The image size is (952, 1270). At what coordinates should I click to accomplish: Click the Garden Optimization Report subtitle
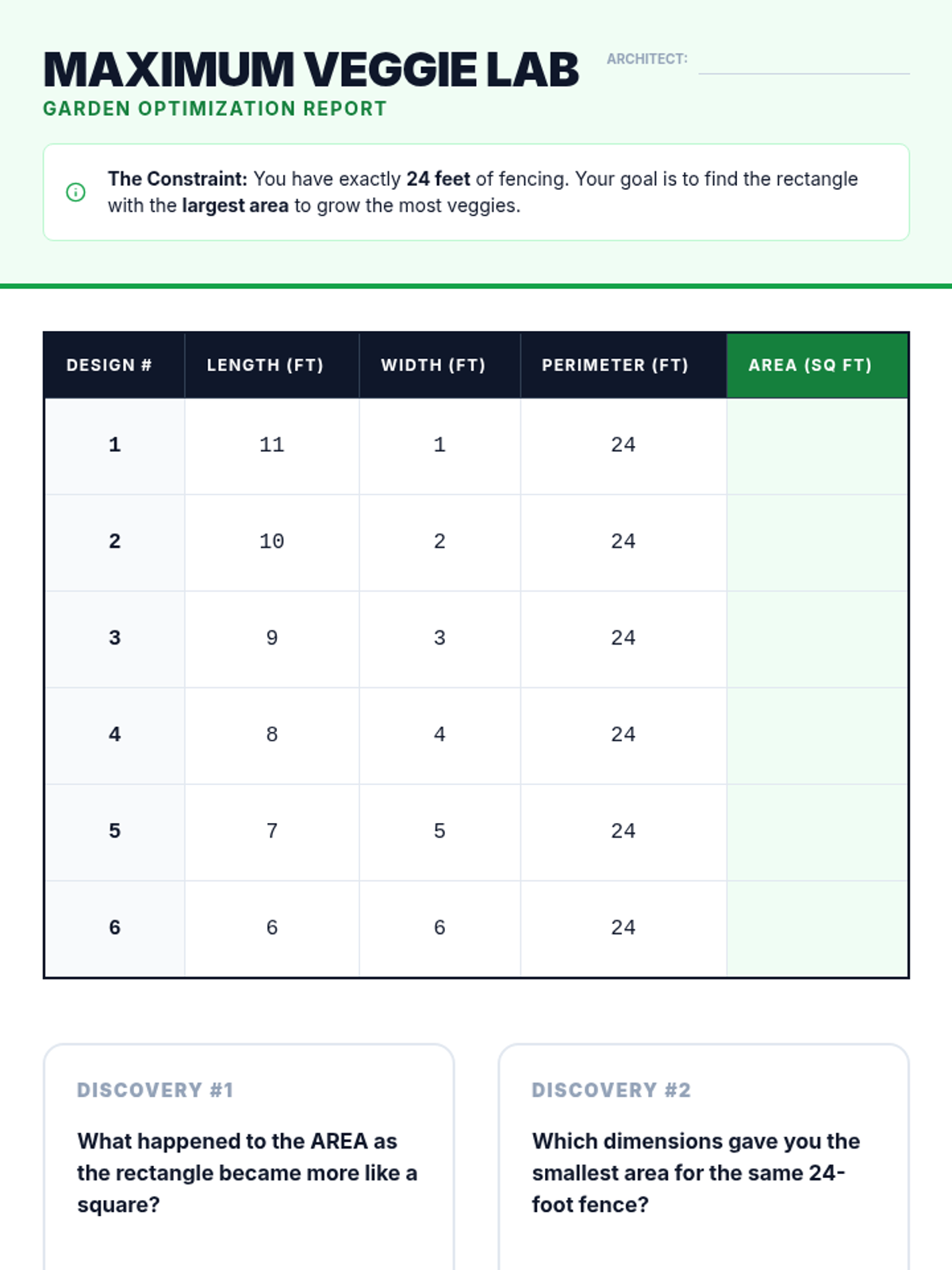point(215,109)
